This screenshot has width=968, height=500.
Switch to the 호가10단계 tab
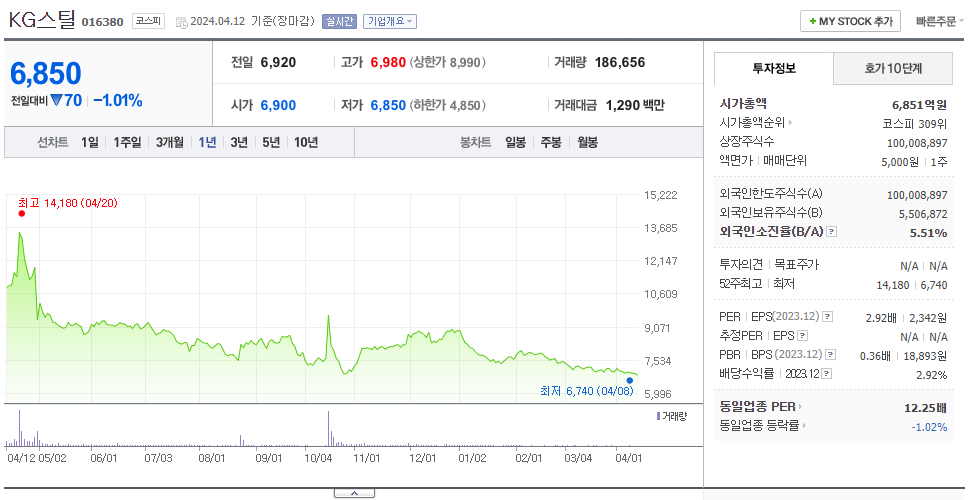pyautogui.click(x=893, y=69)
